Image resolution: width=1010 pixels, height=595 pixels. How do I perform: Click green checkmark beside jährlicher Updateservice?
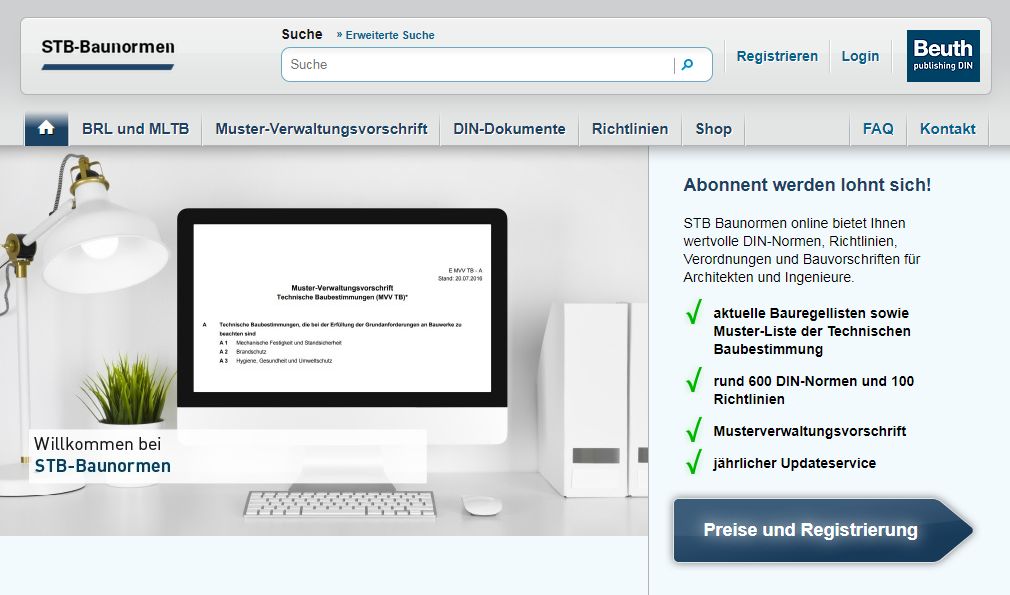pyautogui.click(x=694, y=461)
